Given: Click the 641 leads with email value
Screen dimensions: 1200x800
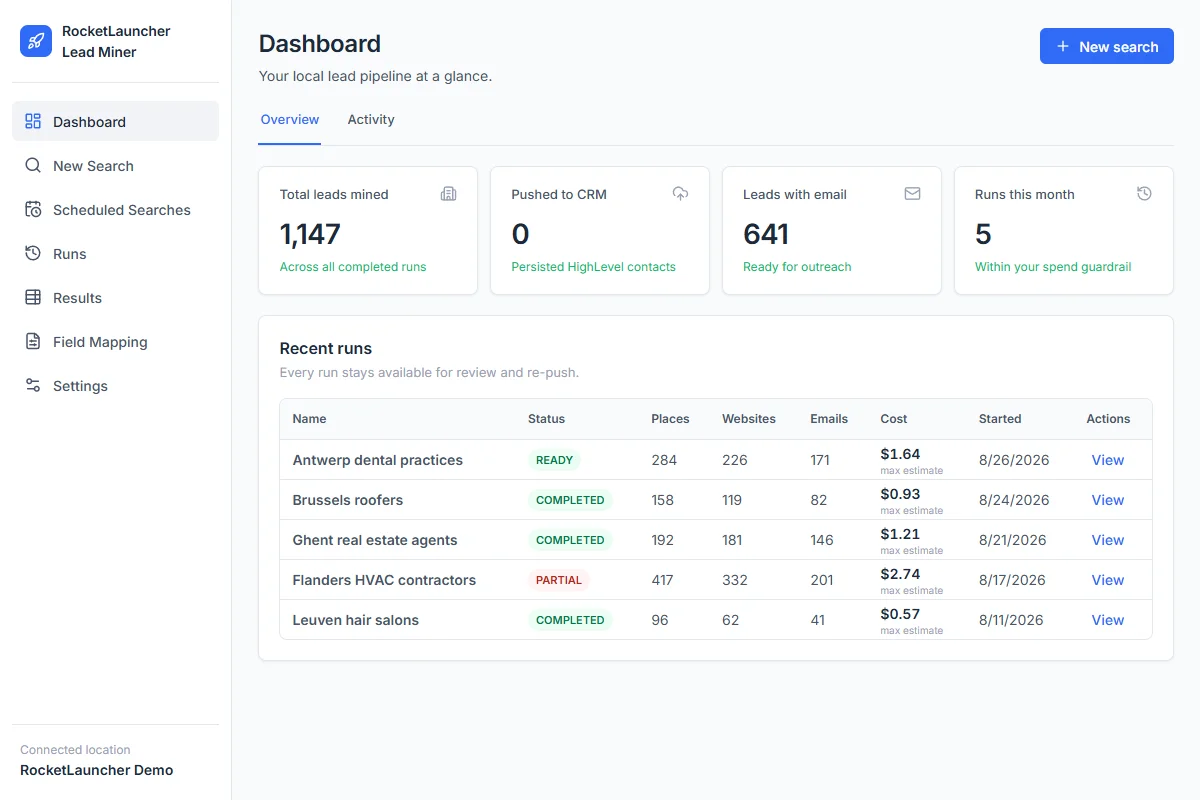Looking at the screenshot, I should click(x=766, y=234).
